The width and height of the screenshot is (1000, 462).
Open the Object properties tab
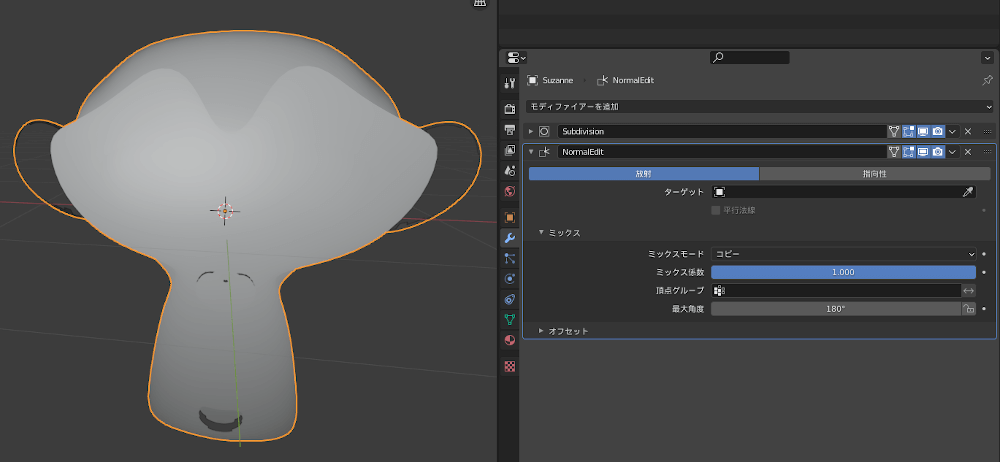[509, 217]
